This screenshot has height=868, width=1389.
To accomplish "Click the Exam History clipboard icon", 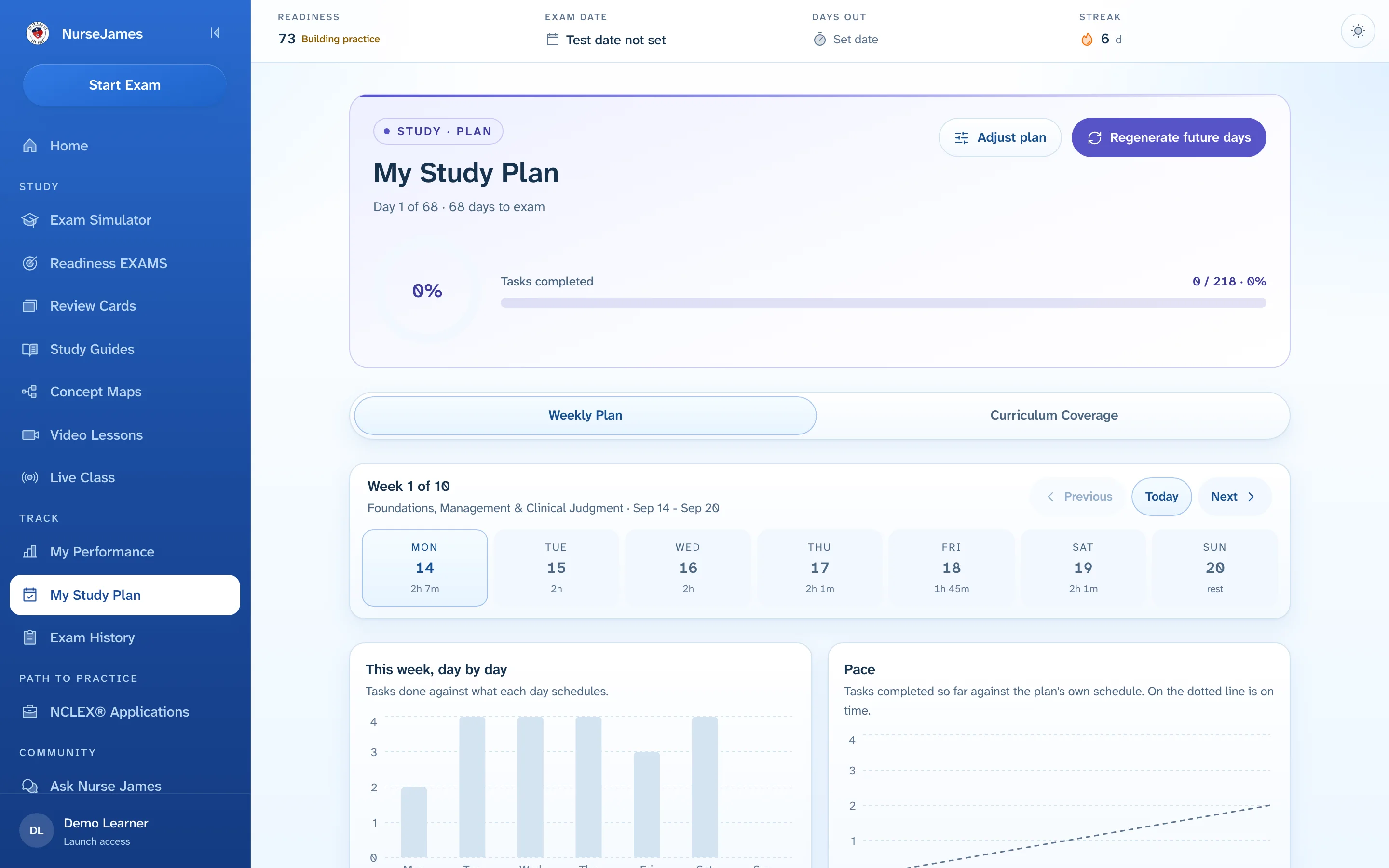I will (x=30, y=637).
